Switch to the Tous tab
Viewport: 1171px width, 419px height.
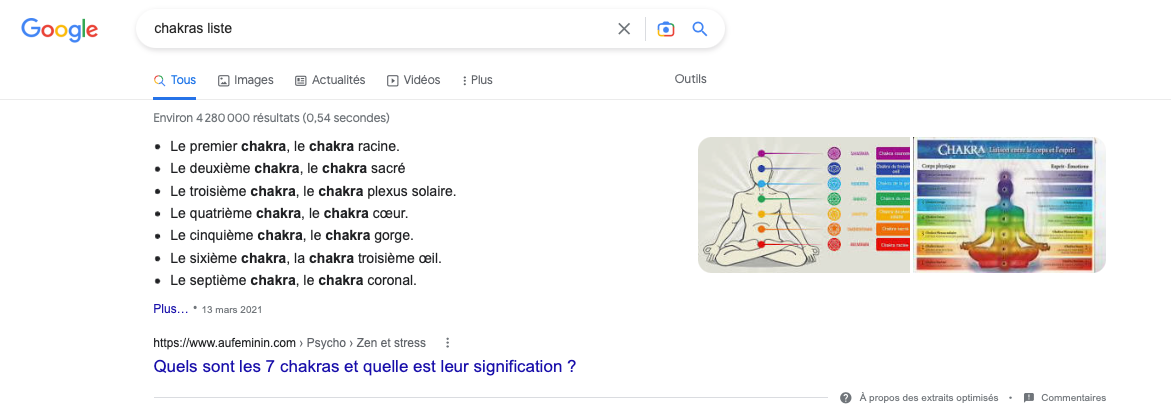tap(175, 80)
